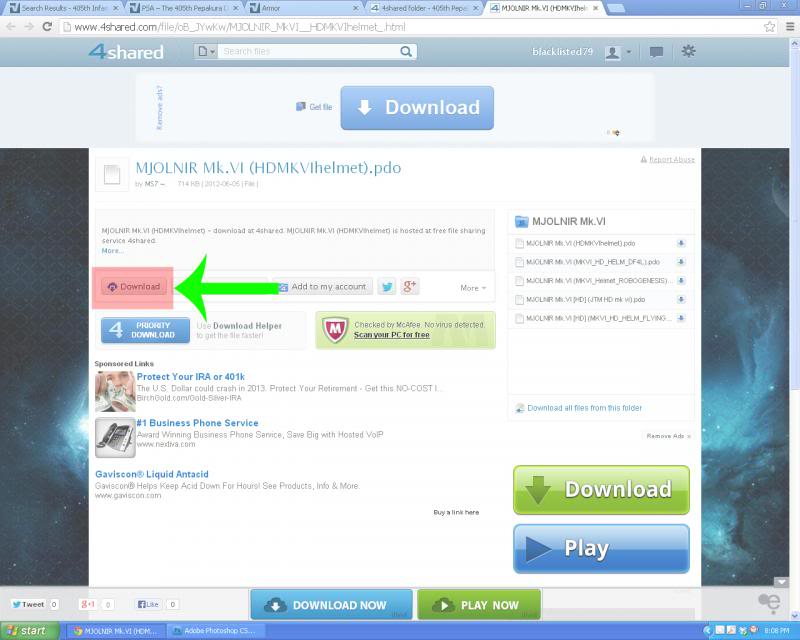This screenshot has width=800, height=640.
Task: Switch to the 4shared folder - 405th tab
Action: (x=424, y=8)
